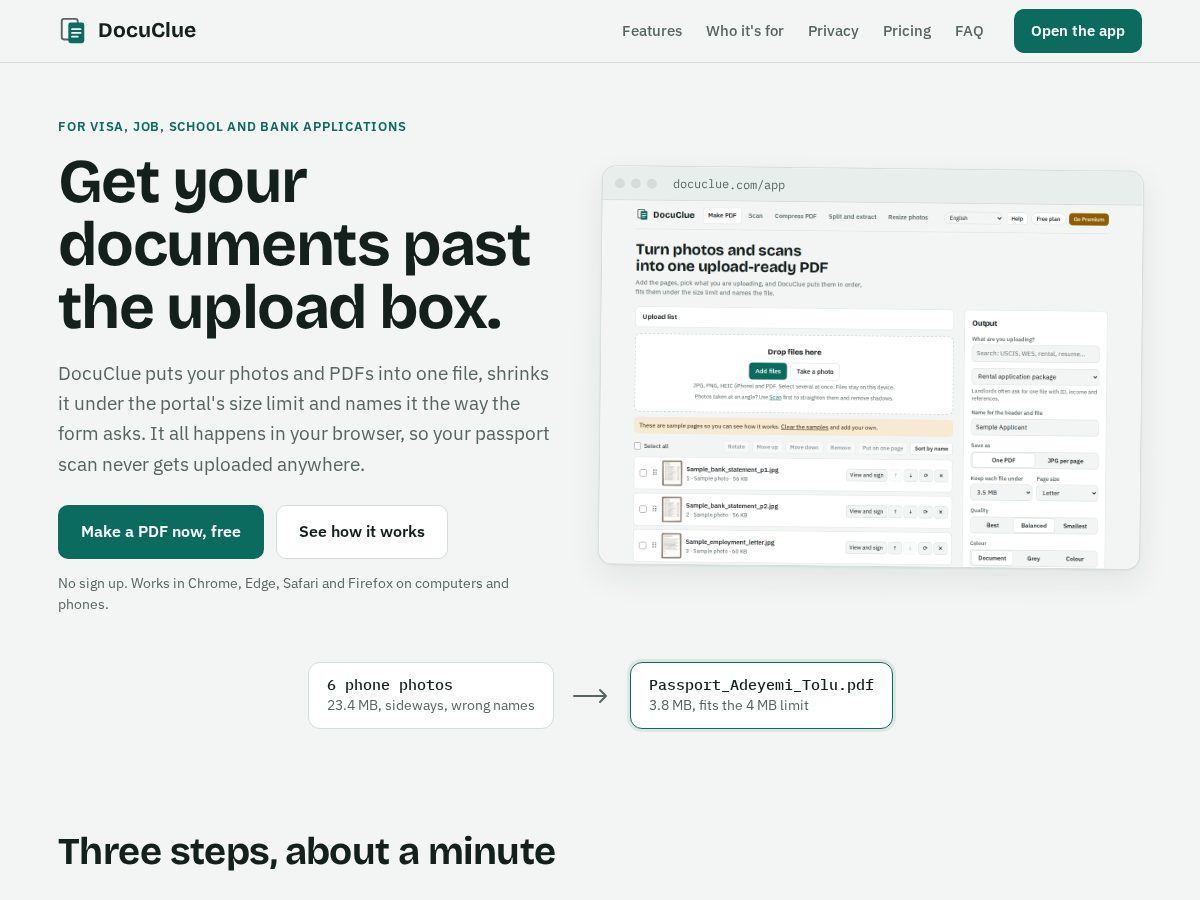Open the English language dropdown
The image size is (1200, 900).
pos(974,218)
